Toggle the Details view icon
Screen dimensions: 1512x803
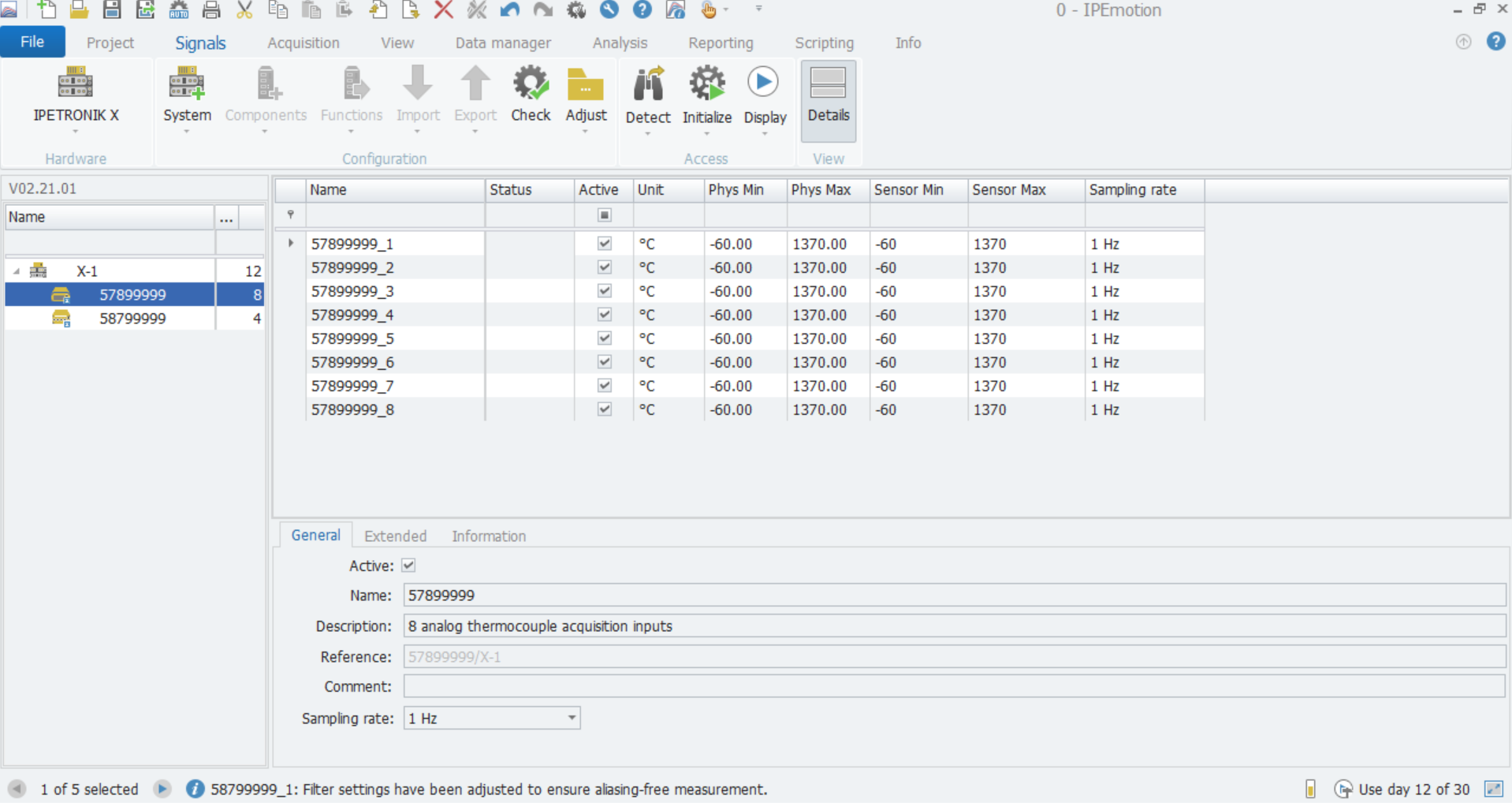click(828, 84)
